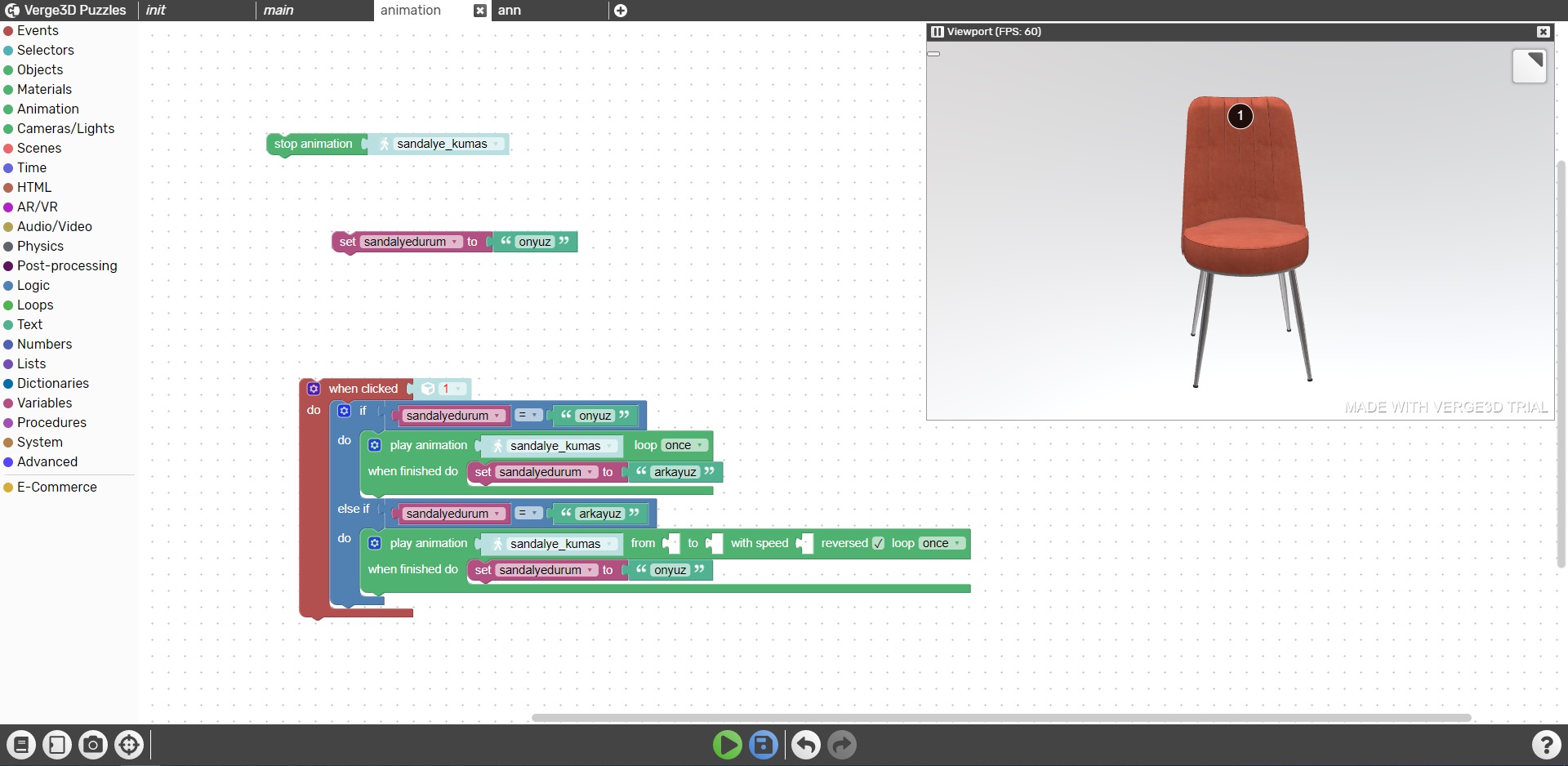
Task: Open the Variables category
Action: click(44, 403)
